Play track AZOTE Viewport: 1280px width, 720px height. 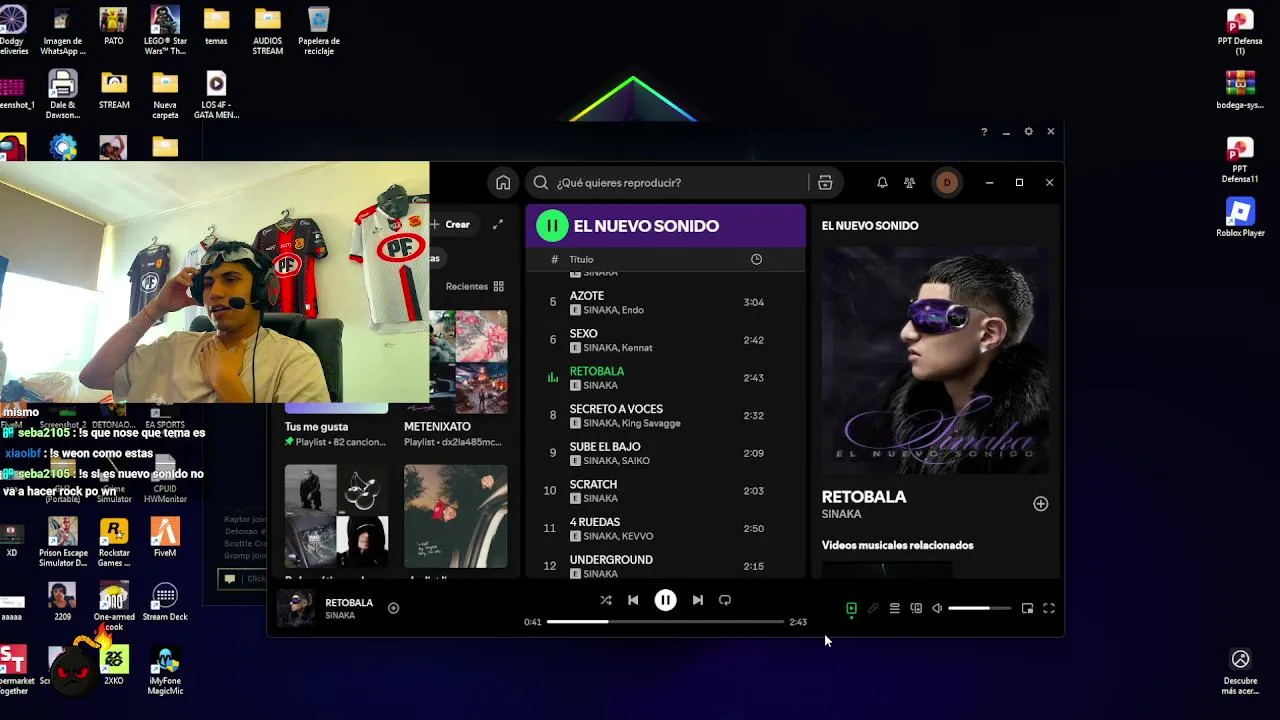coord(665,302)
